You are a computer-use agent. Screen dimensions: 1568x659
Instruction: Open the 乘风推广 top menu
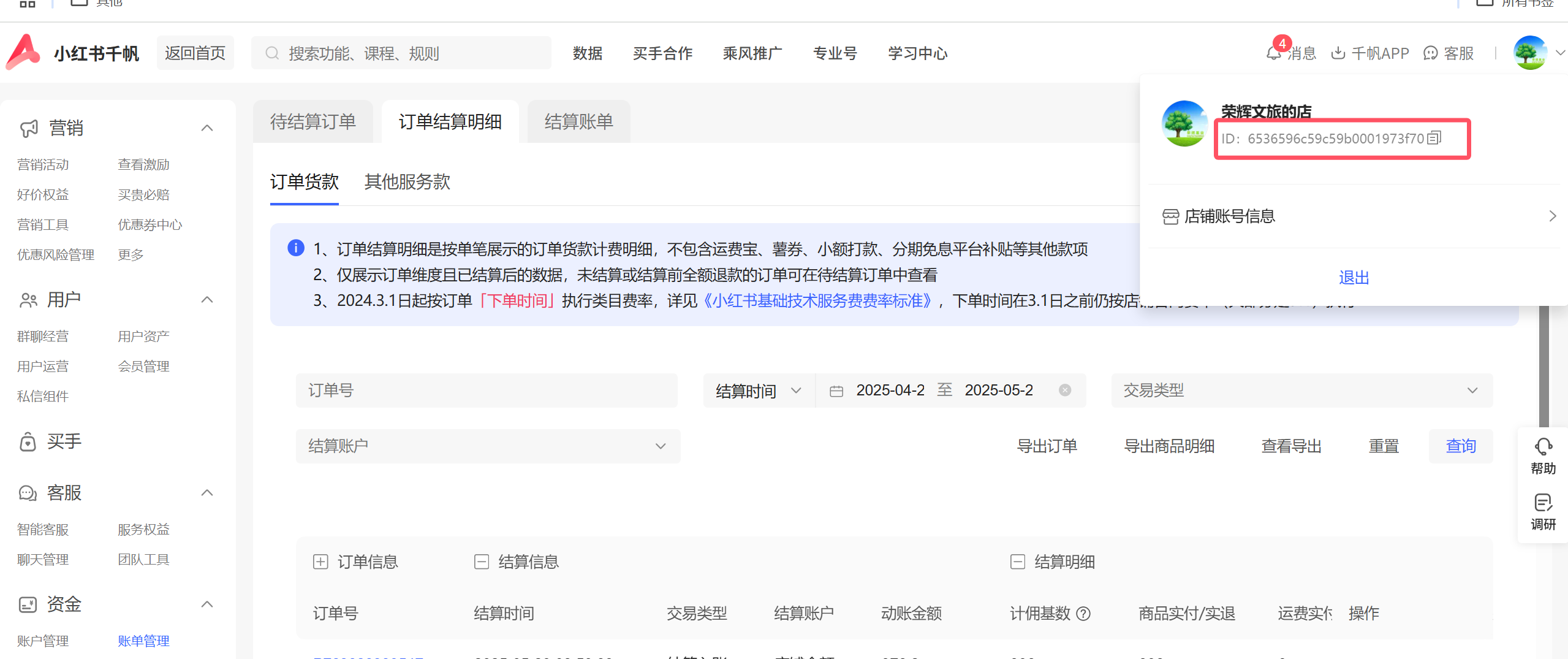point(752,53)
